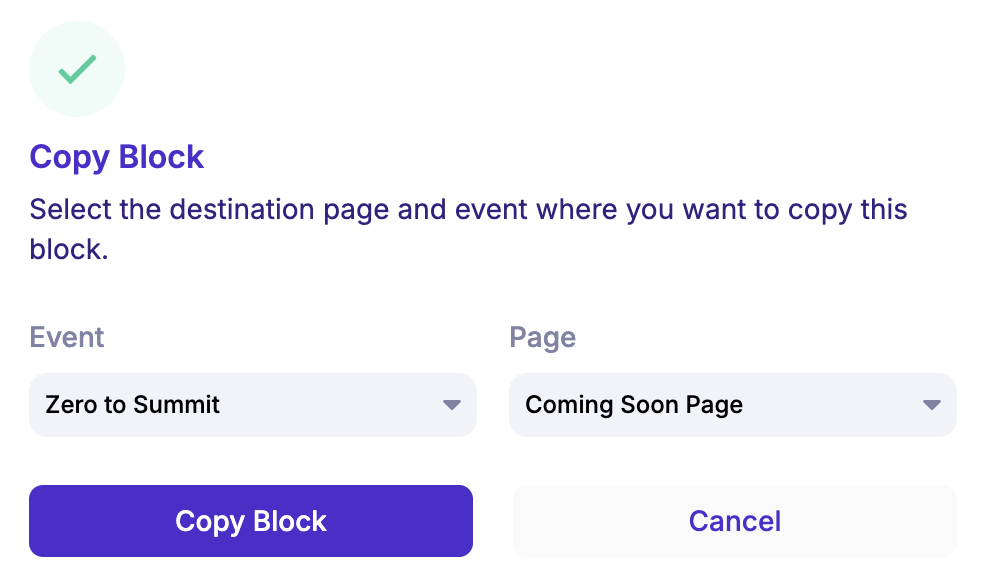This screenshot has height=584, width=994.
Task: Click the Copy Block heading text
Action: click(117, 157)
